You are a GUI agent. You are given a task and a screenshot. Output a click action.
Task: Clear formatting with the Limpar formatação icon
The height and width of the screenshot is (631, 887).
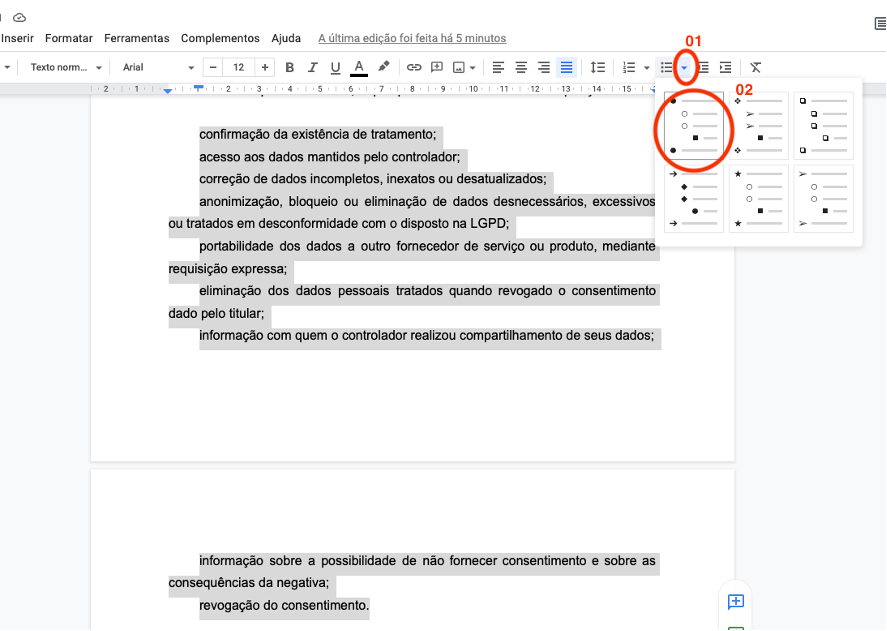pos(755,67)
